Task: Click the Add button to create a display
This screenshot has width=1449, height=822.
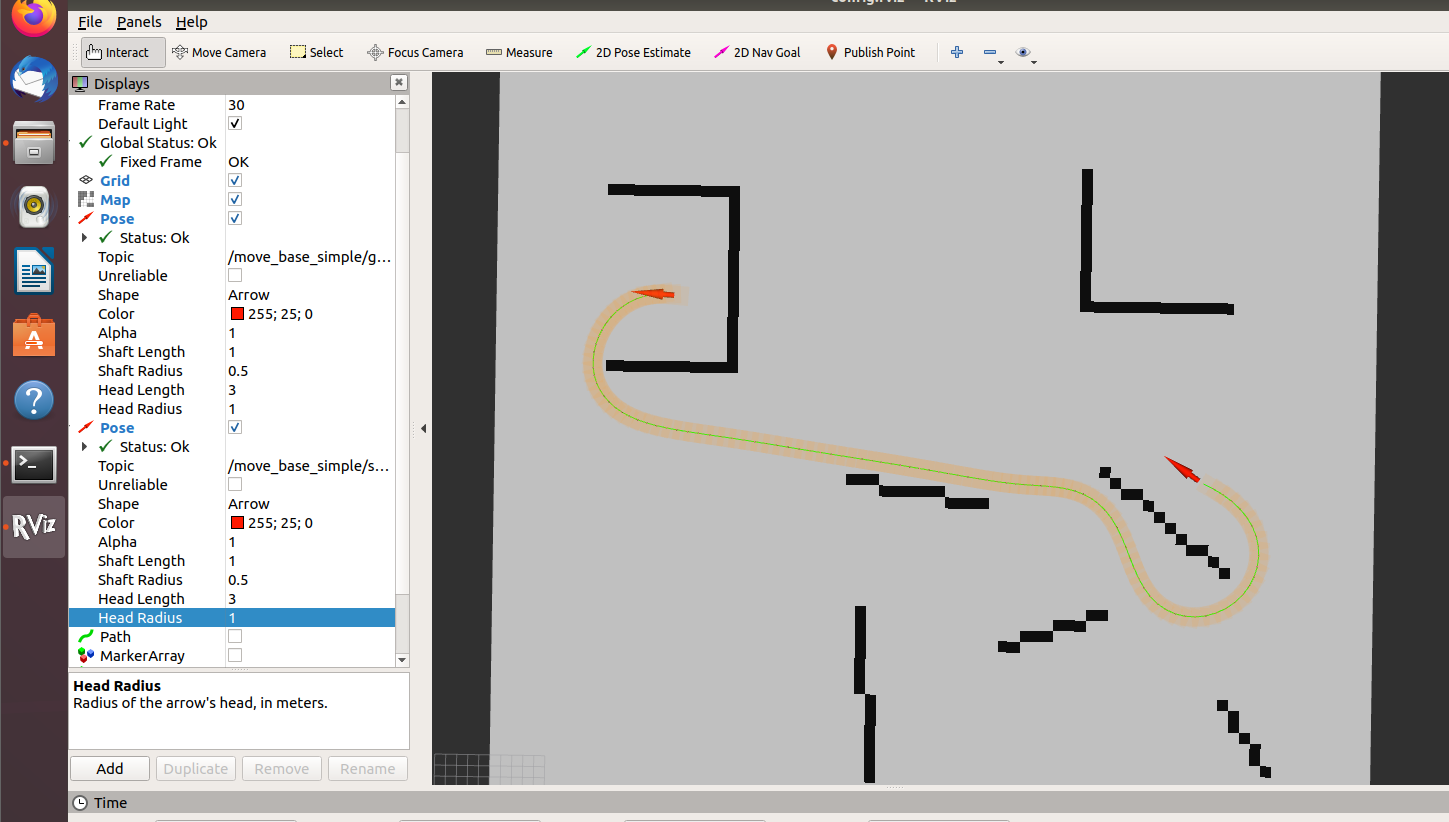Action: (109, 768)
